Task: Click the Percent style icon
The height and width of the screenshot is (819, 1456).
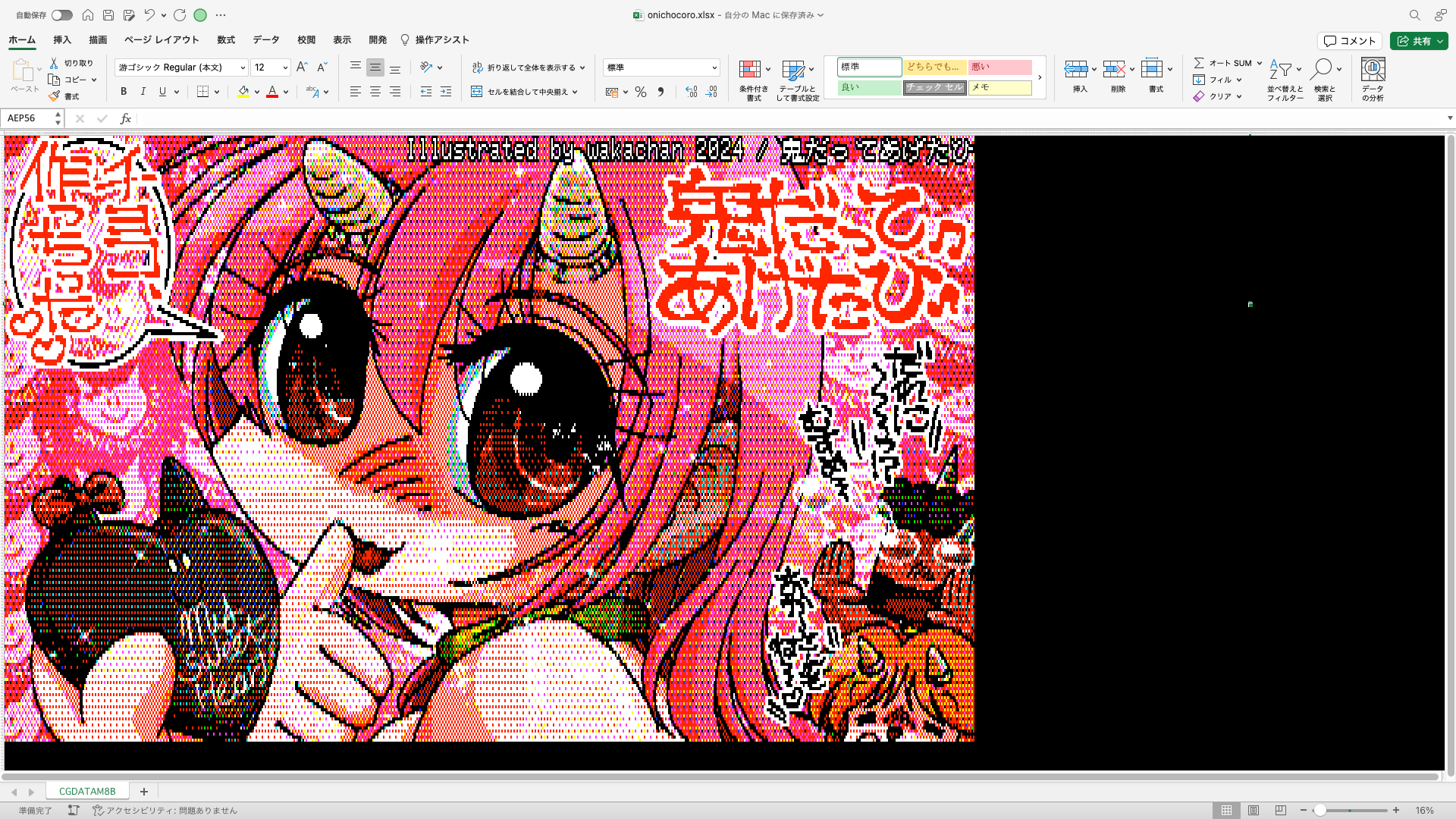Action: [641, 92]
